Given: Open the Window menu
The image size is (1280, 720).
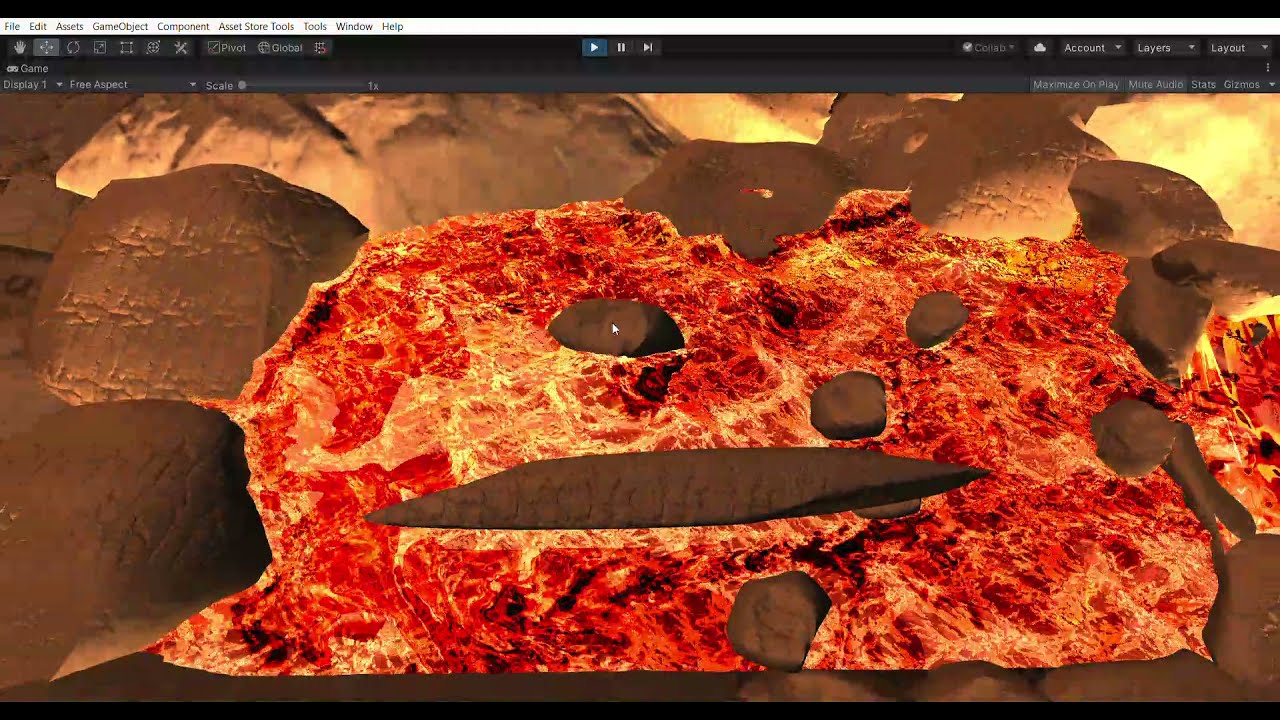Looking at the screenshot, I should [354, 26].
